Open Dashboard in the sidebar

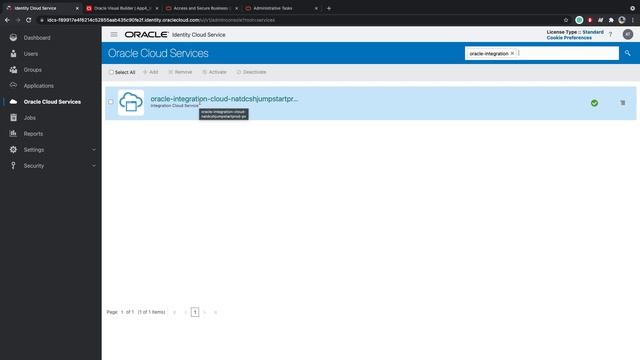click(37, 38)
